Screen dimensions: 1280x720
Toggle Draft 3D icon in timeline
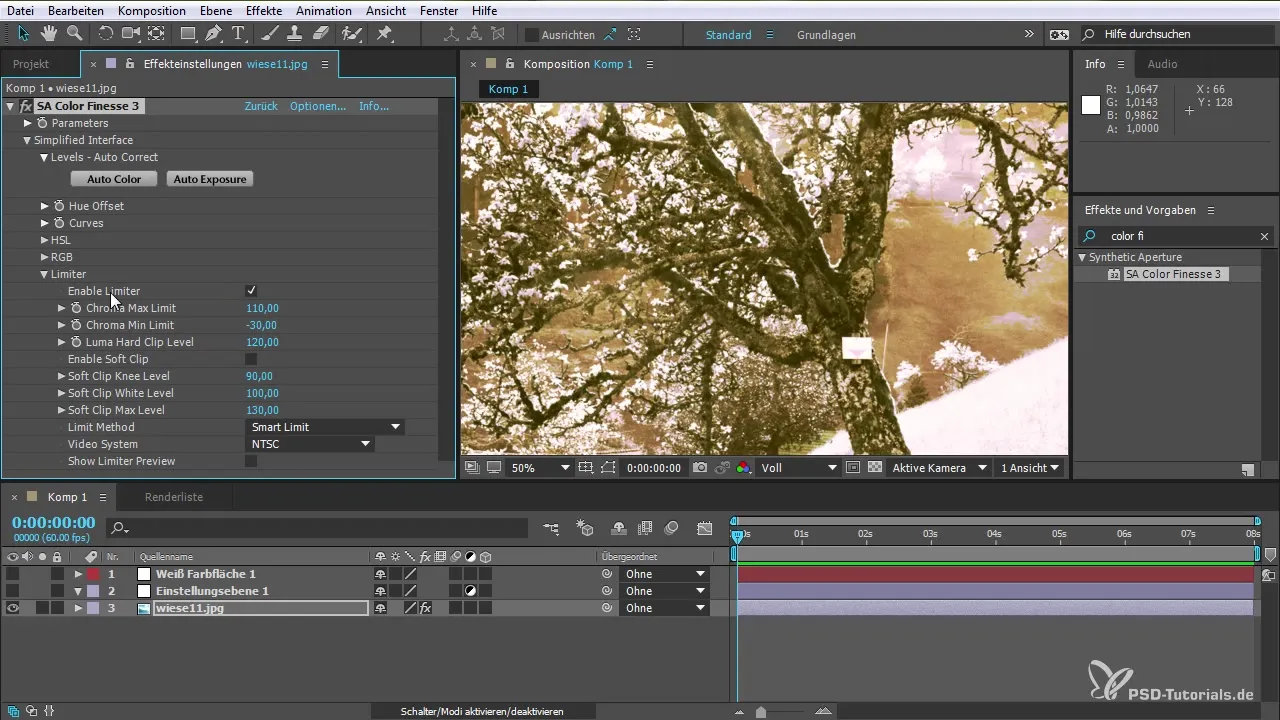click(586, 527)
